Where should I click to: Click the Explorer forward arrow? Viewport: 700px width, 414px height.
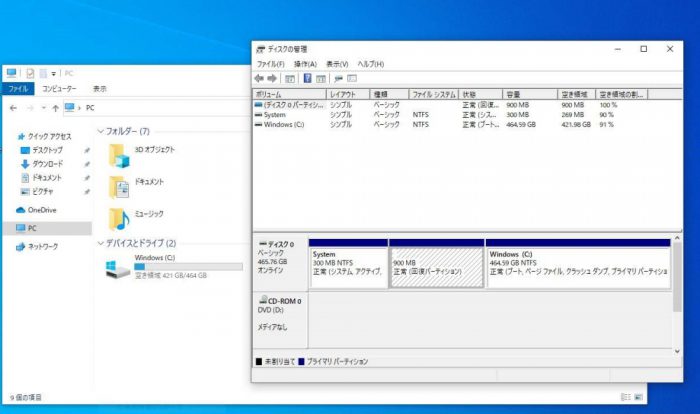coord(30,108)
